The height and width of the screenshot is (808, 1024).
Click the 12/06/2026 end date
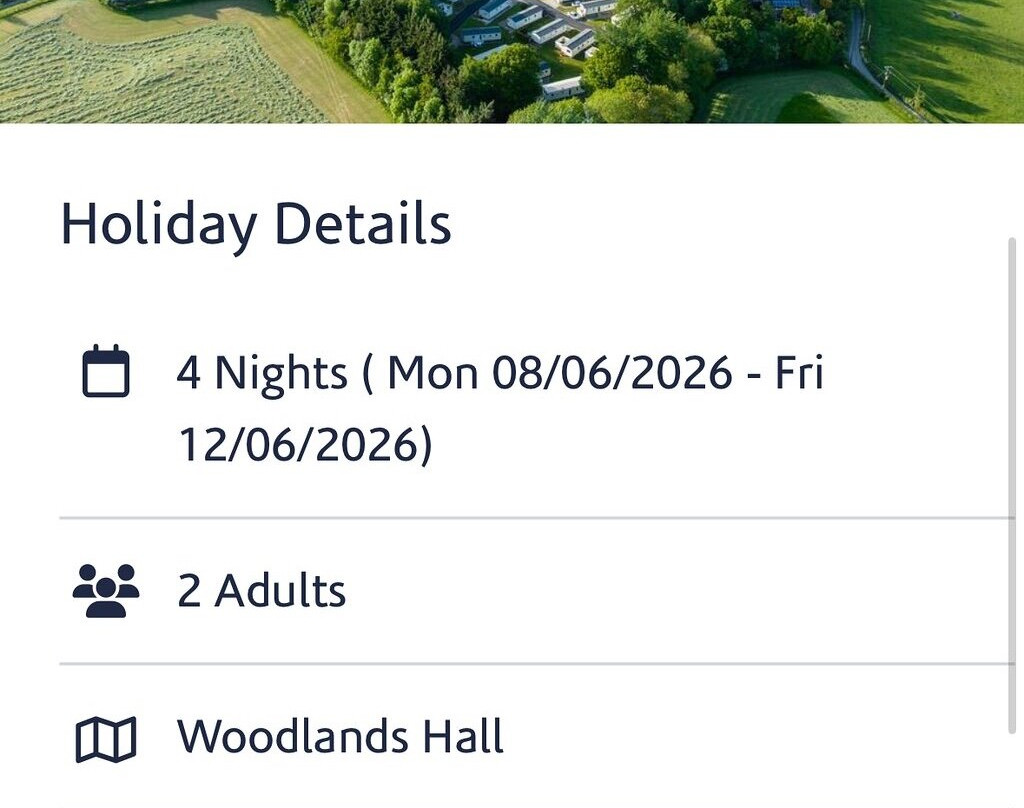[298, 445]
